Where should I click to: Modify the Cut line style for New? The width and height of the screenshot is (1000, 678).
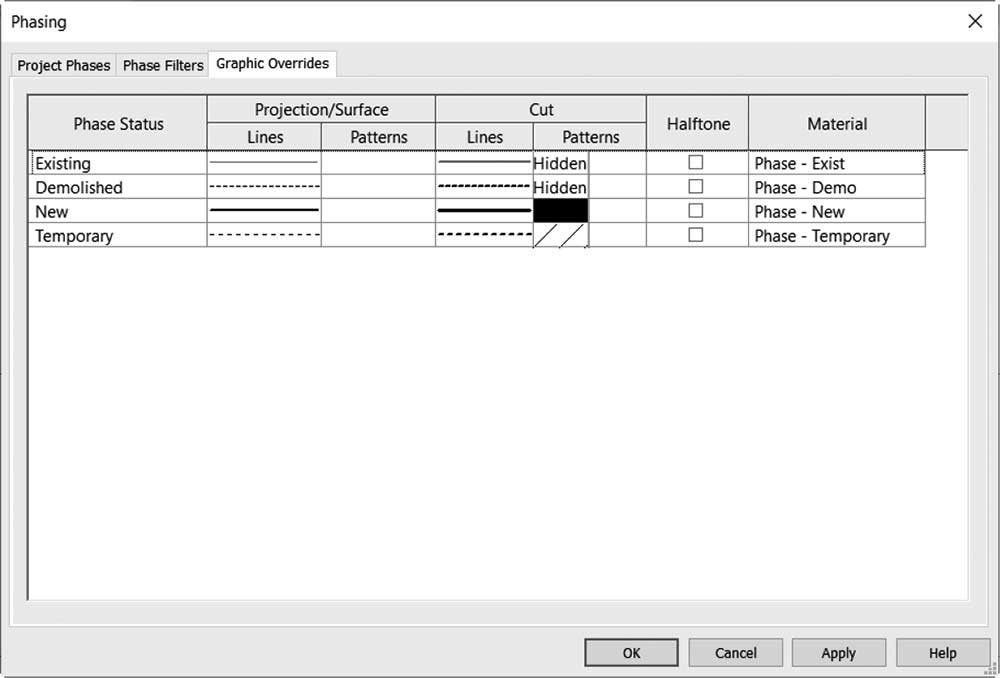pos(485,210)
